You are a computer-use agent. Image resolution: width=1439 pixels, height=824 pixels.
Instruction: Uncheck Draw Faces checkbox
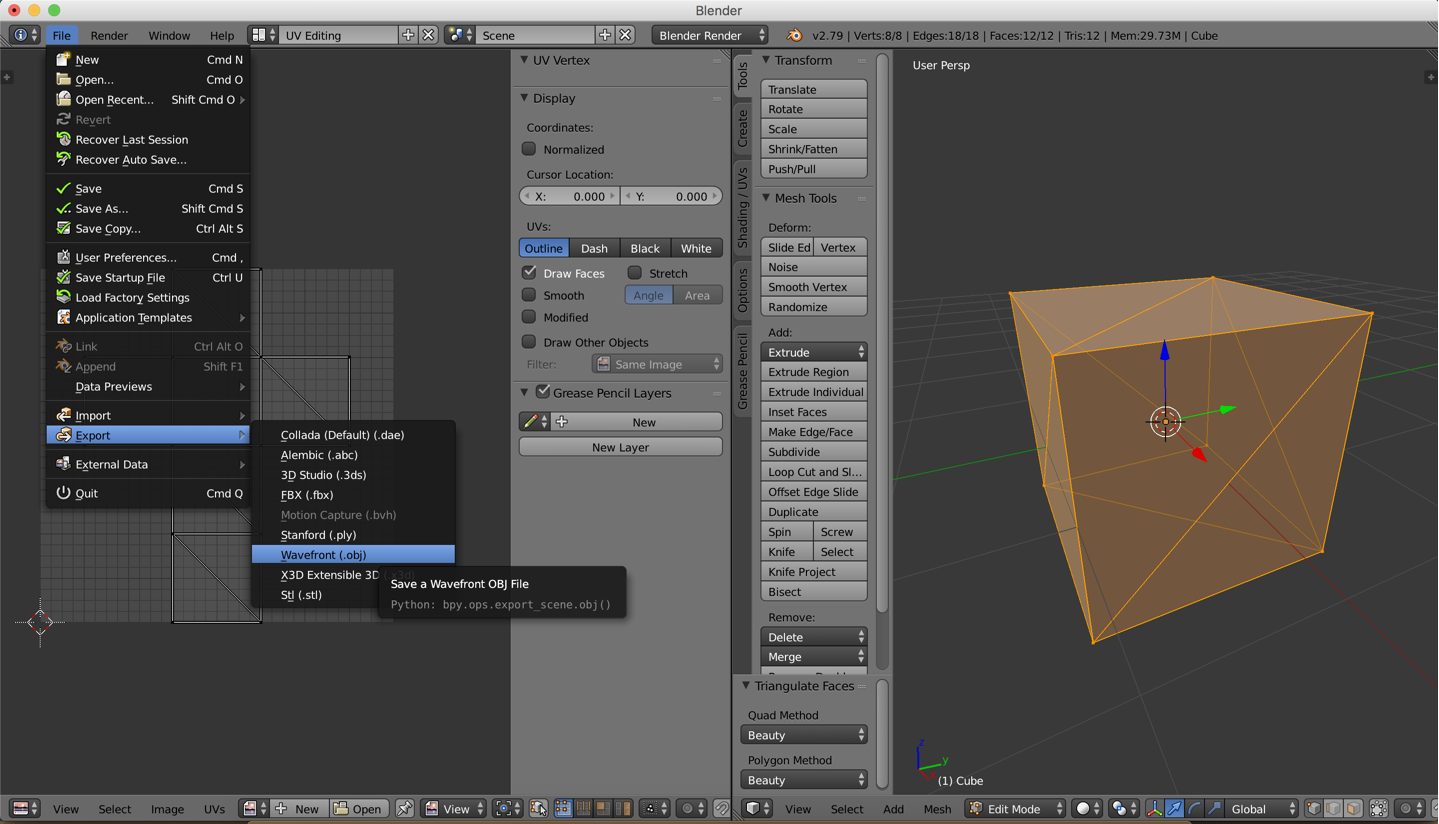click(x=529, y=272)
